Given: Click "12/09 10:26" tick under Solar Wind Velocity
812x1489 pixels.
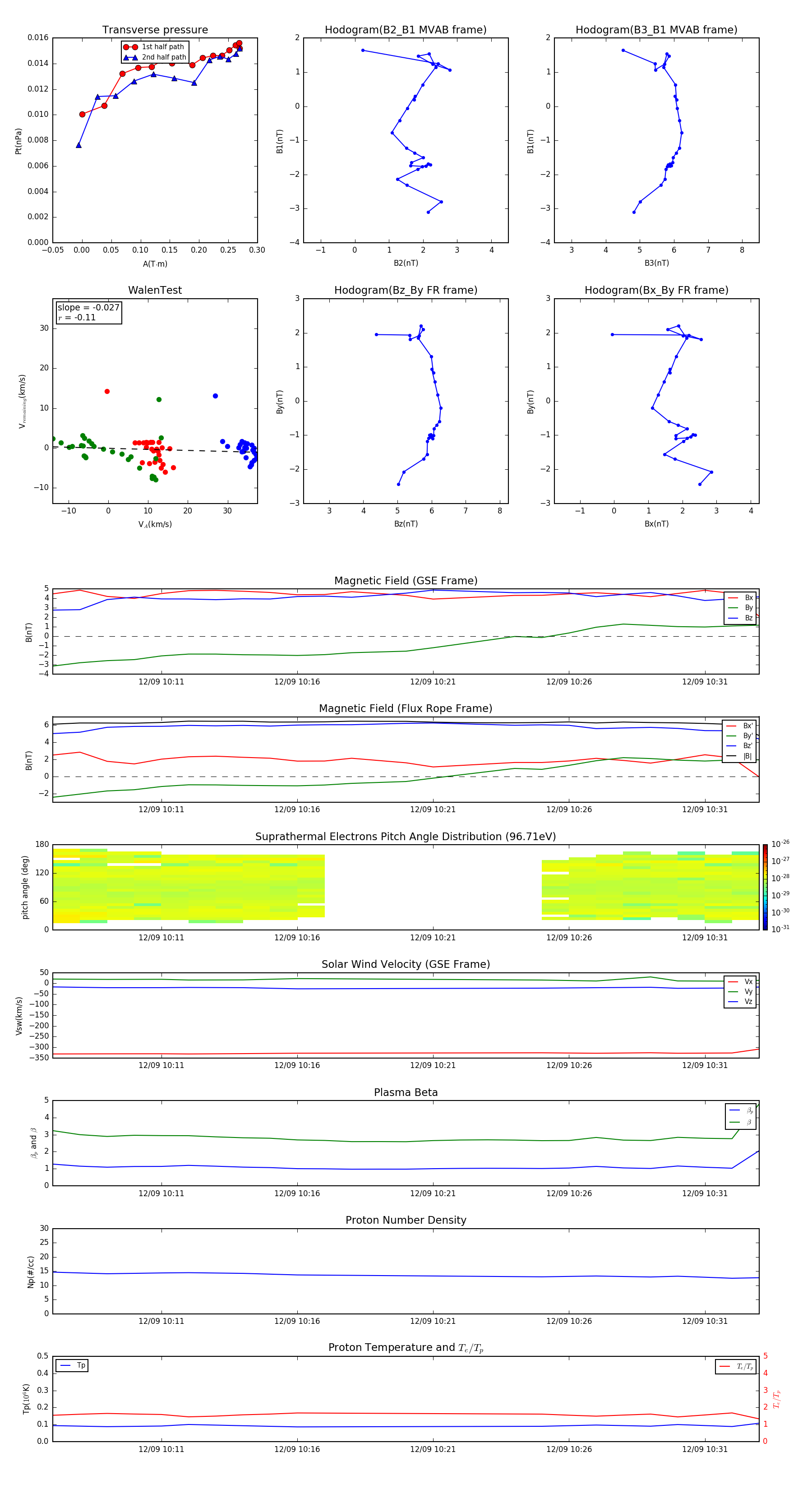Looking at the screenshot, I should tap(569, 1065).
